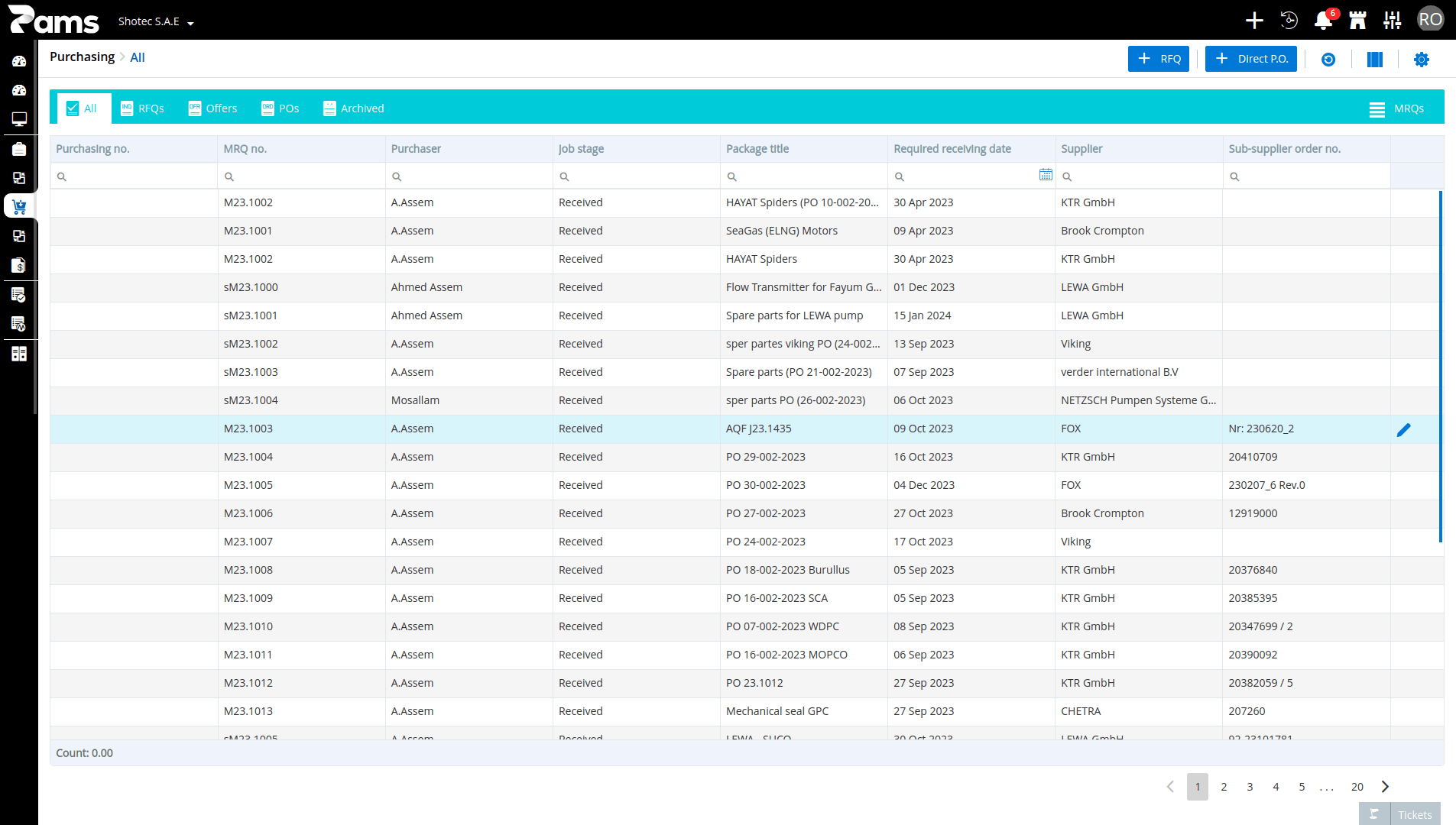1456x825 pixels.
Task: Switch to the Archived tab
Action: pos(354,108)
